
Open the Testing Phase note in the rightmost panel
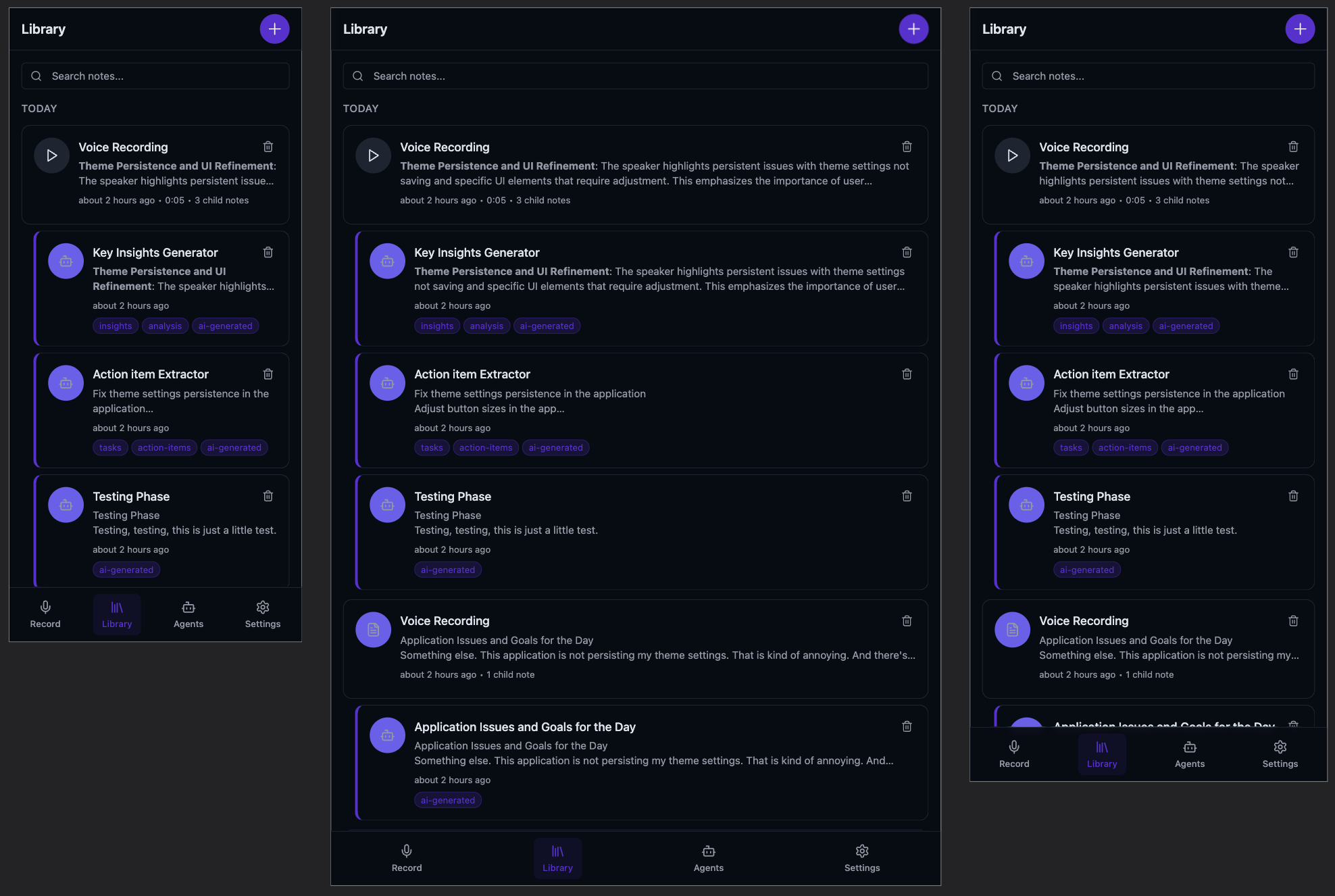1091,496
